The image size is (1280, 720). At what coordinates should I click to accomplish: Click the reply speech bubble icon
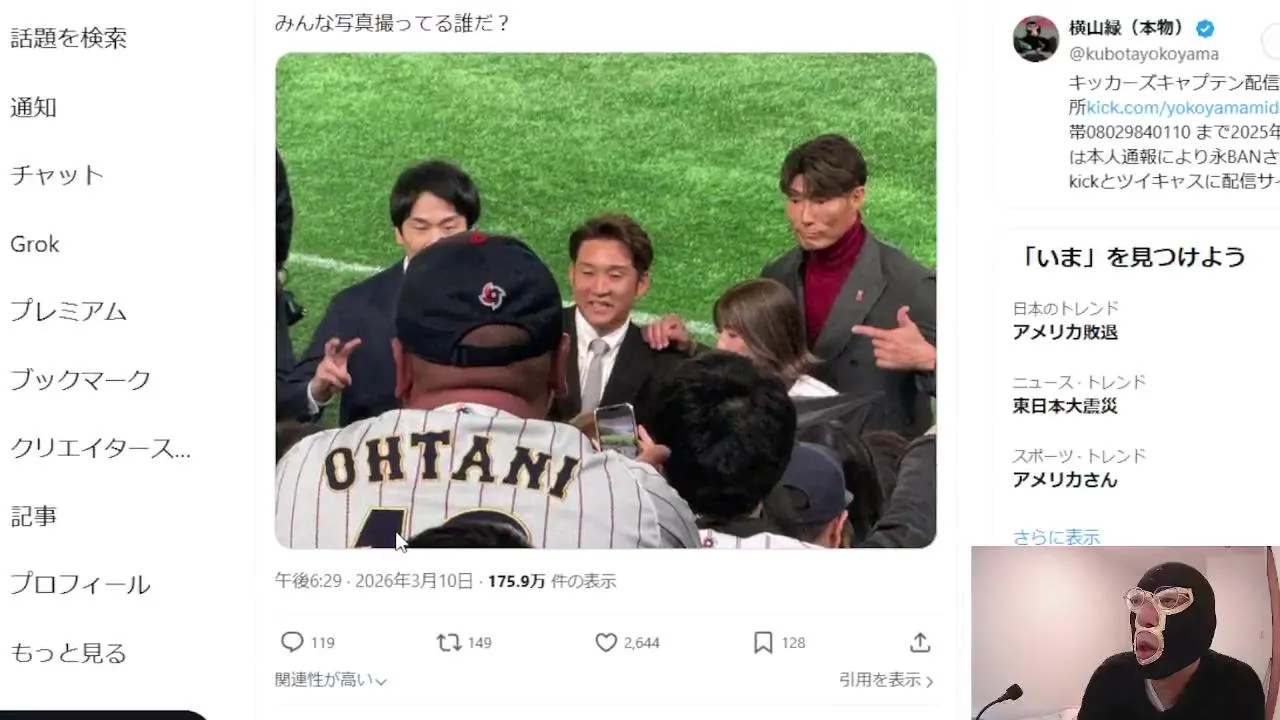pyautogui.click(x=292, y=642)
